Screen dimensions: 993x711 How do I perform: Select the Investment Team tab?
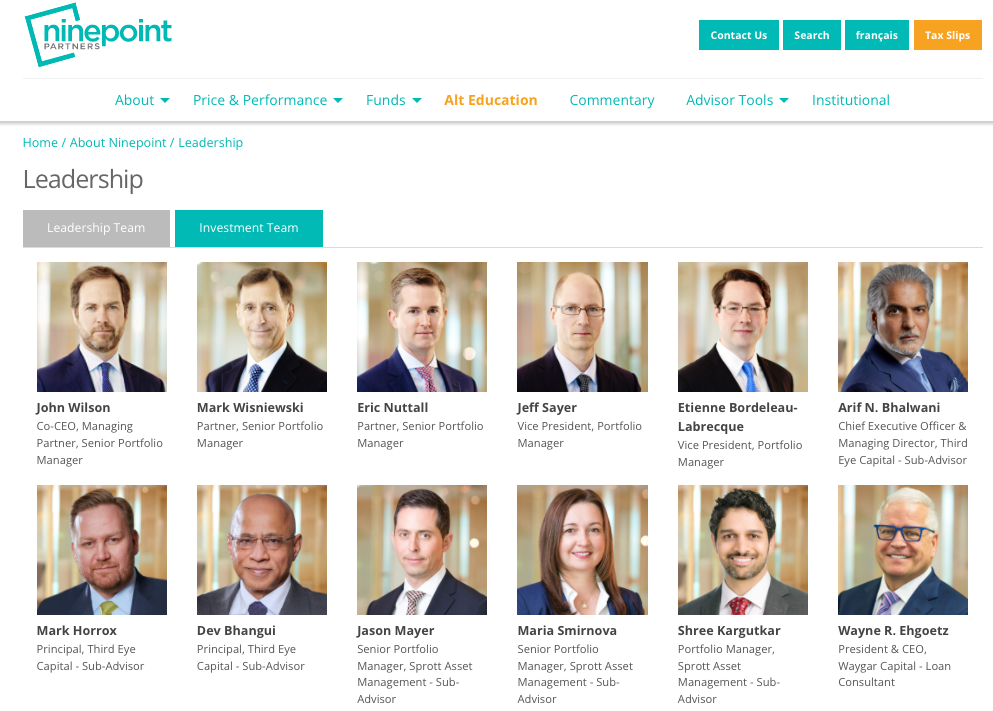(x=249, y=228)
